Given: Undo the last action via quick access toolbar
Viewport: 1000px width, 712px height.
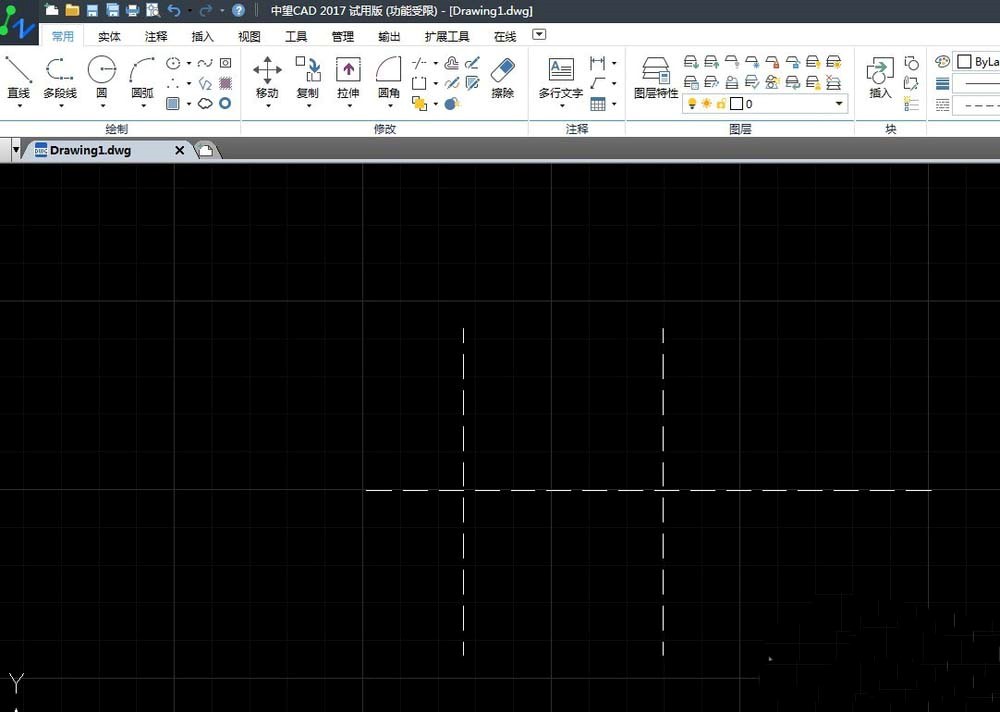Looking at the screenshot, I should point(172,10).
